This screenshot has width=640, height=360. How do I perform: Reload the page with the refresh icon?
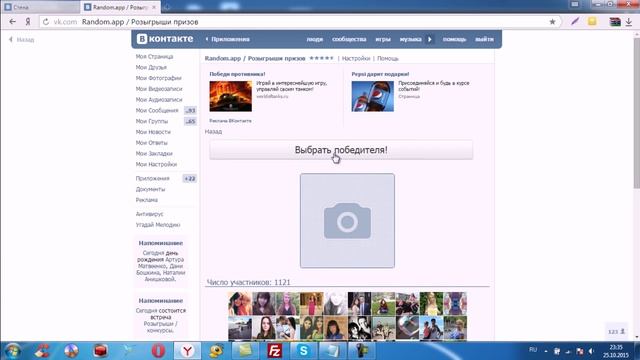(x=46, y=22)
